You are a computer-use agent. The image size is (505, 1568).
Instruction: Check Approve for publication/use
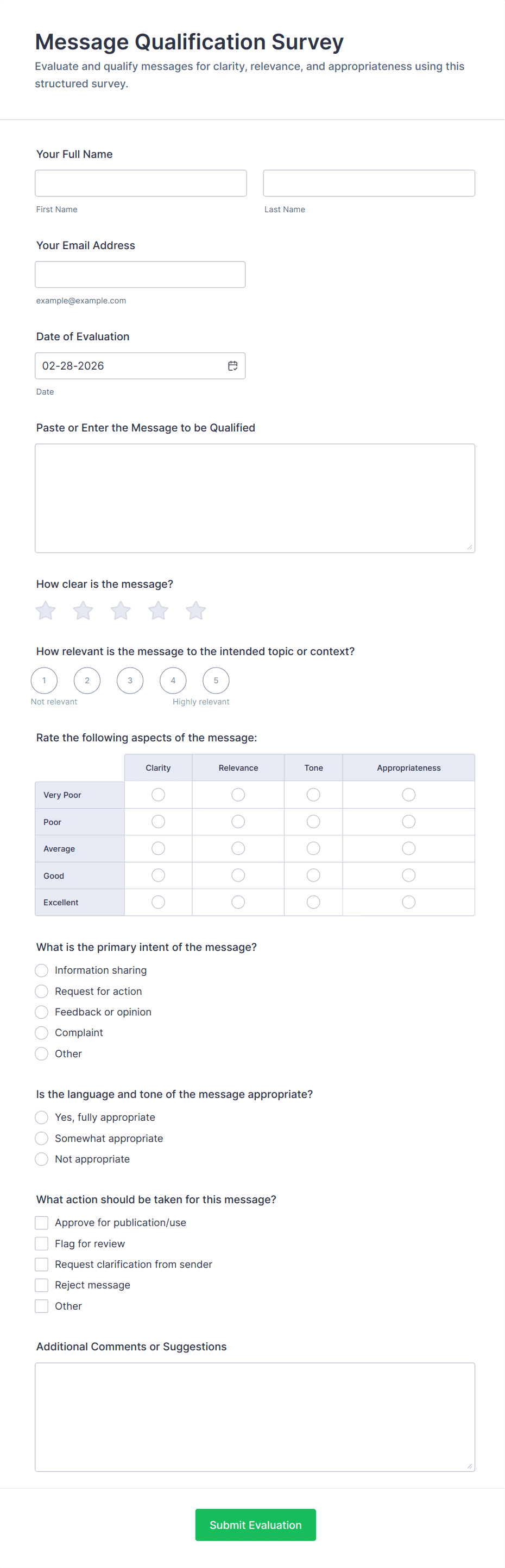coord(41,1222)
